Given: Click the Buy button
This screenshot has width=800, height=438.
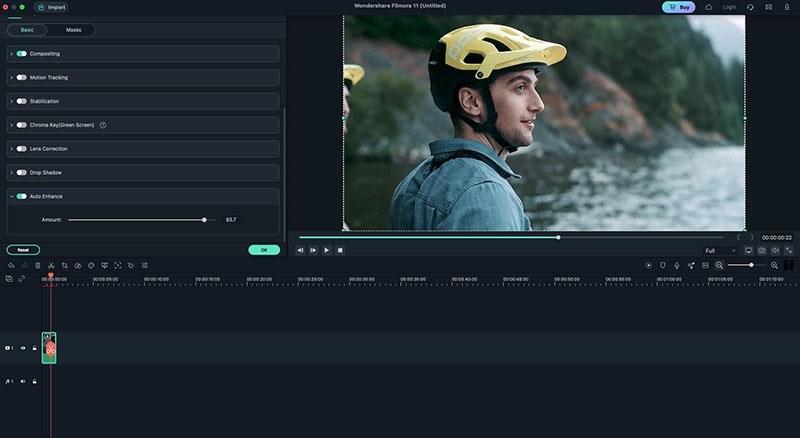Looking at the screenshot, I should tap(679, 7).
